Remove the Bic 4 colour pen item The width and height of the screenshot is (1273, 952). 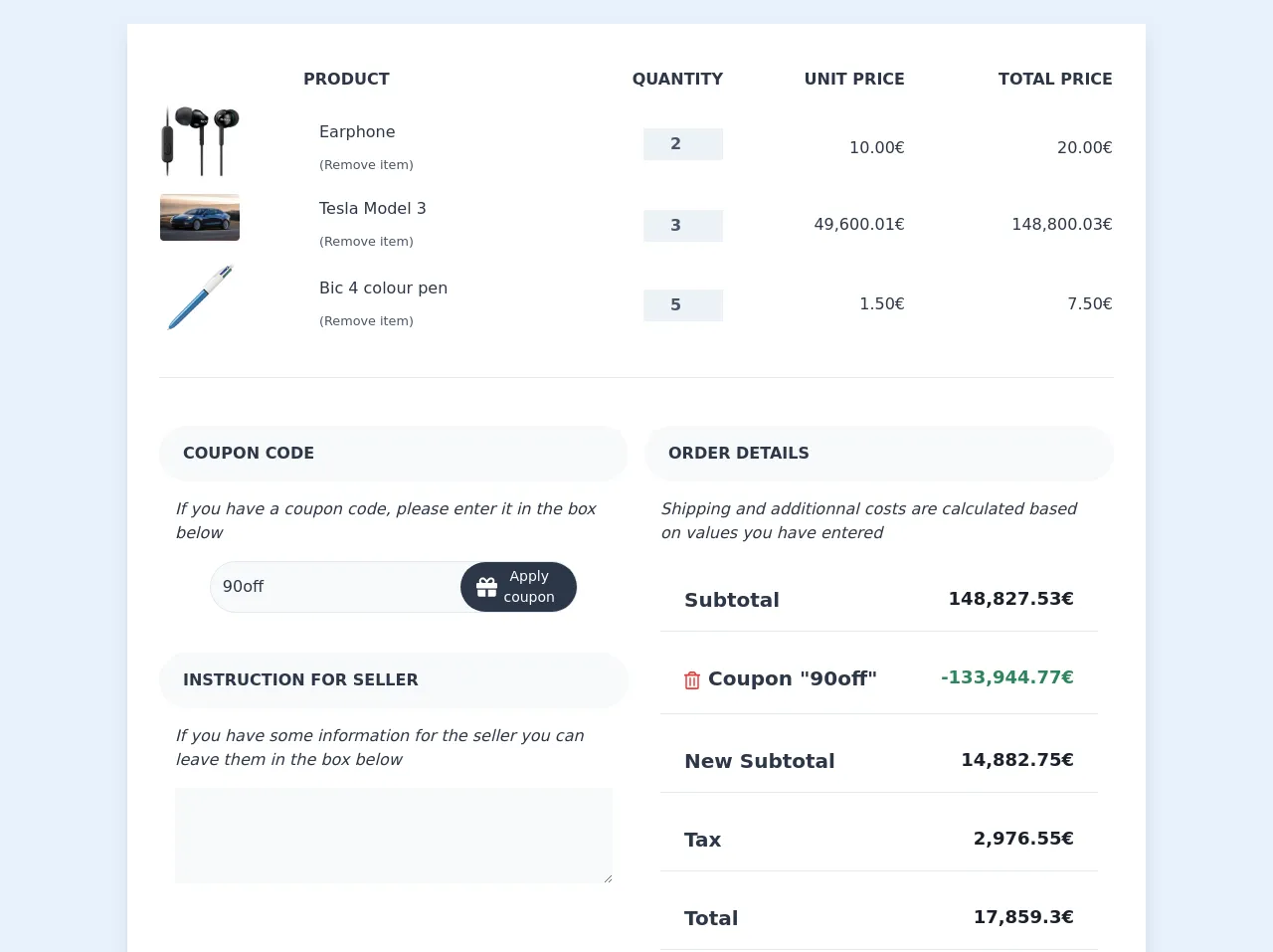(366, 321)
